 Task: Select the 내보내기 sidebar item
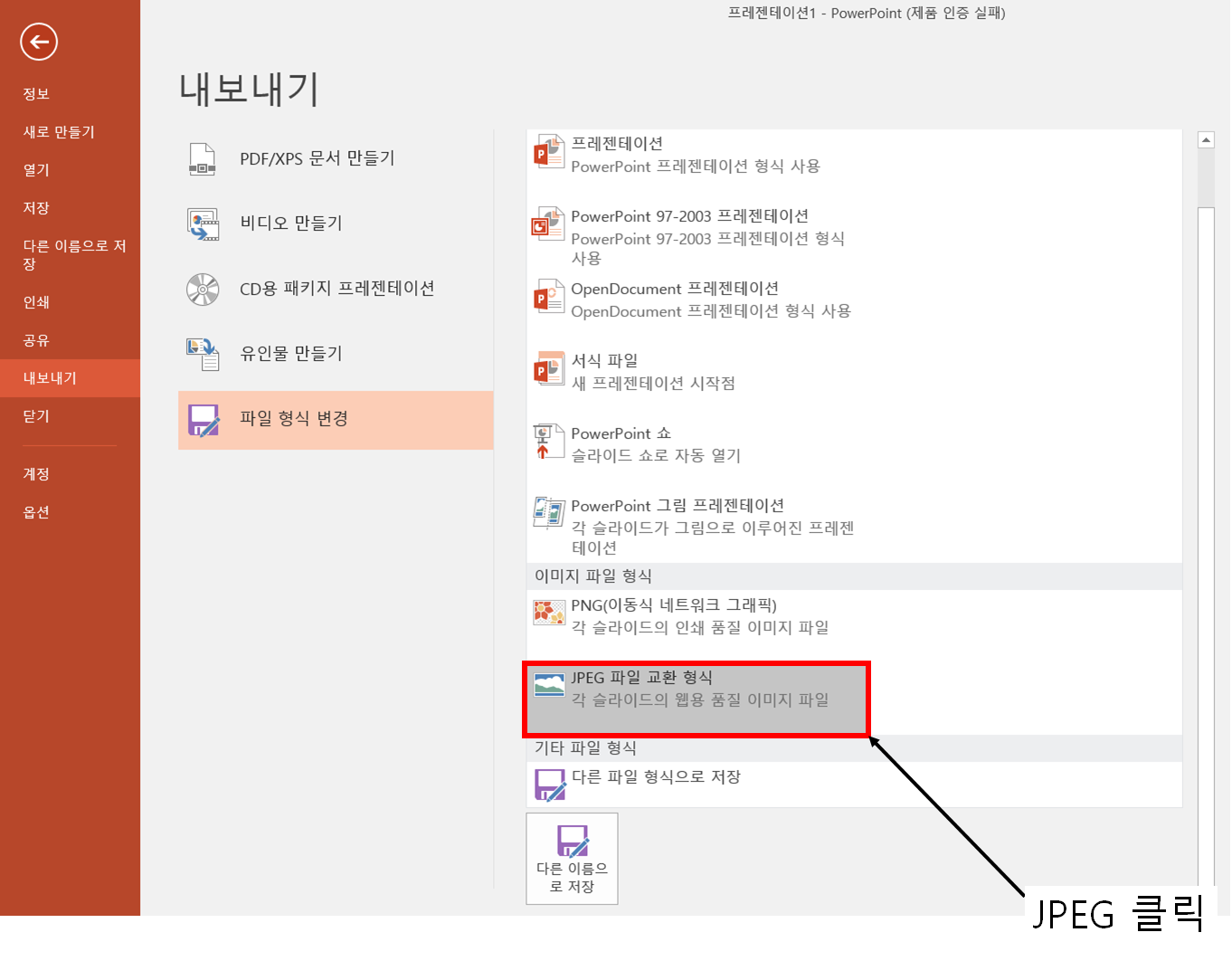[70, 378]
